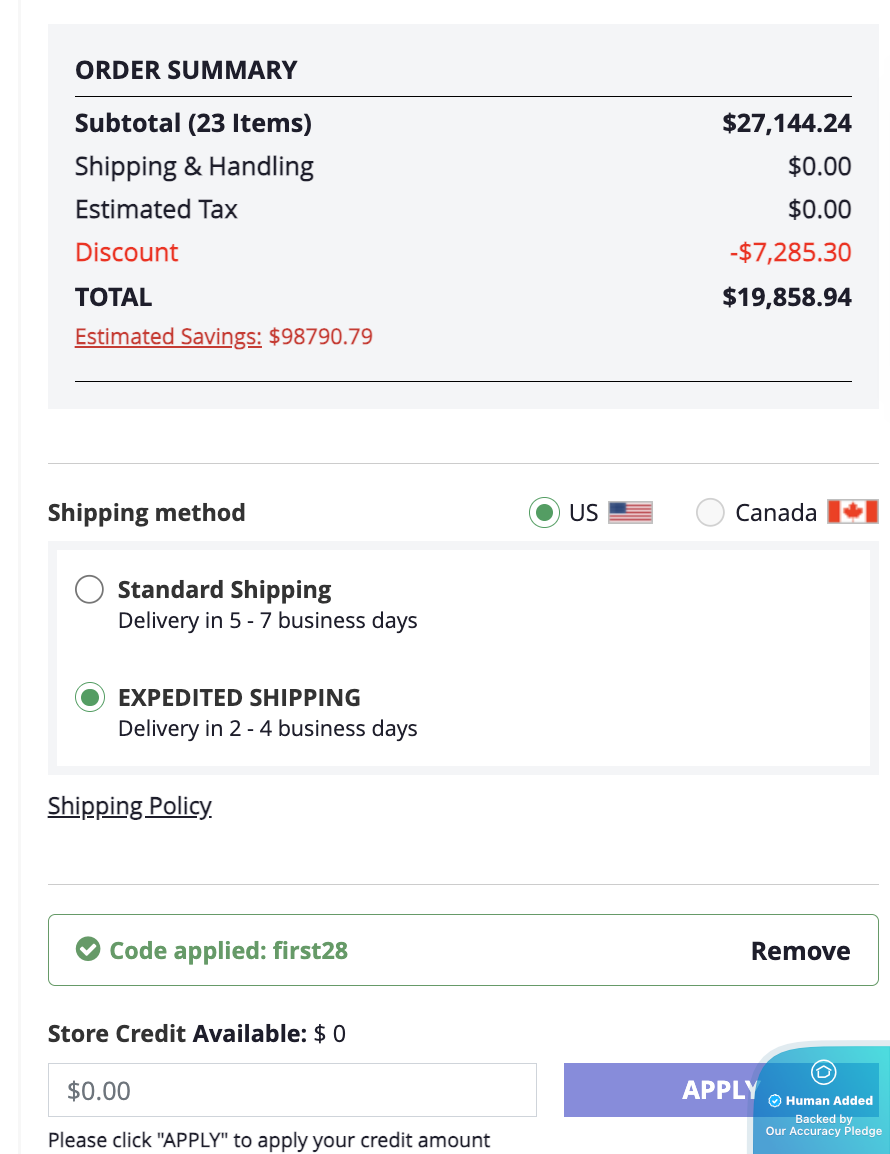Select EXPEDITED SHIPPING option
Image resolution: width=890 pixels, height=1154 pixels.
click(89, 697)
